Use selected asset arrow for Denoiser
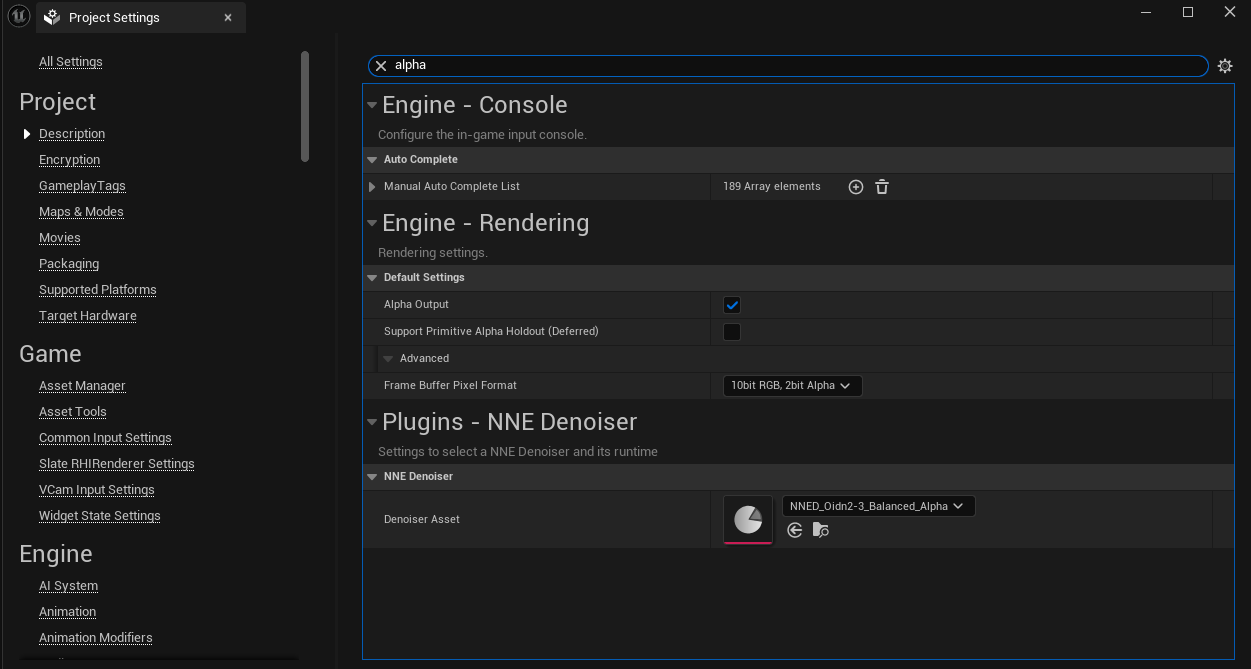This screenshot has width=1251, height=669. point(795,531)
